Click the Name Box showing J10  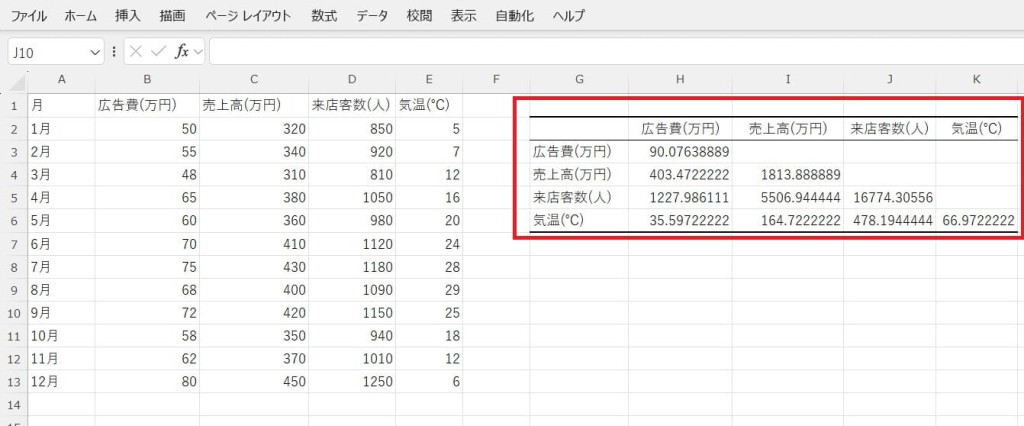(x=50, y=52)
